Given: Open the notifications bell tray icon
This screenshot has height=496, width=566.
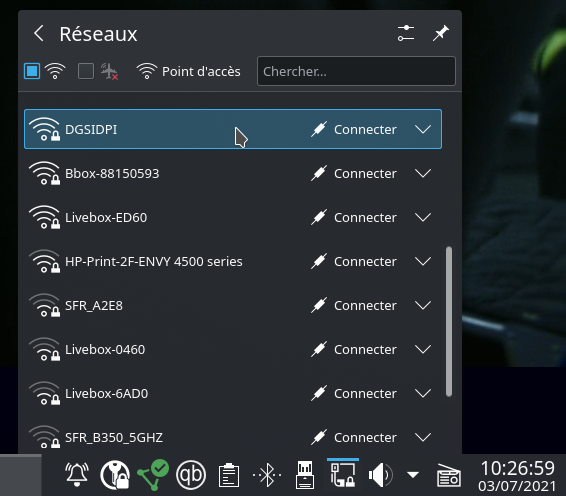Looking at the screenshot, I should coord(77,475).
